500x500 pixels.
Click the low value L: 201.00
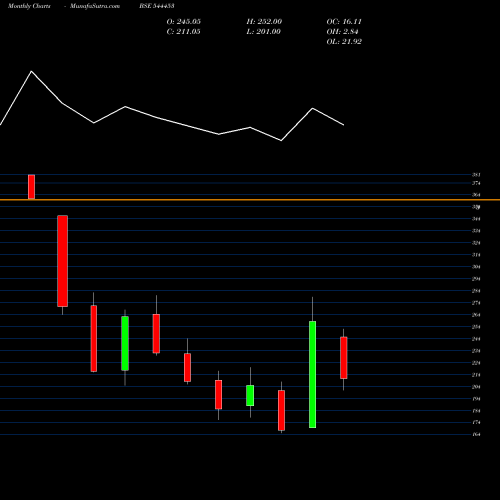[264, 32]
